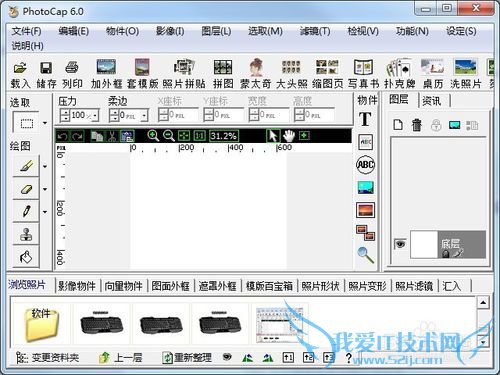Delete layer with trash can icon

[417, 125]
